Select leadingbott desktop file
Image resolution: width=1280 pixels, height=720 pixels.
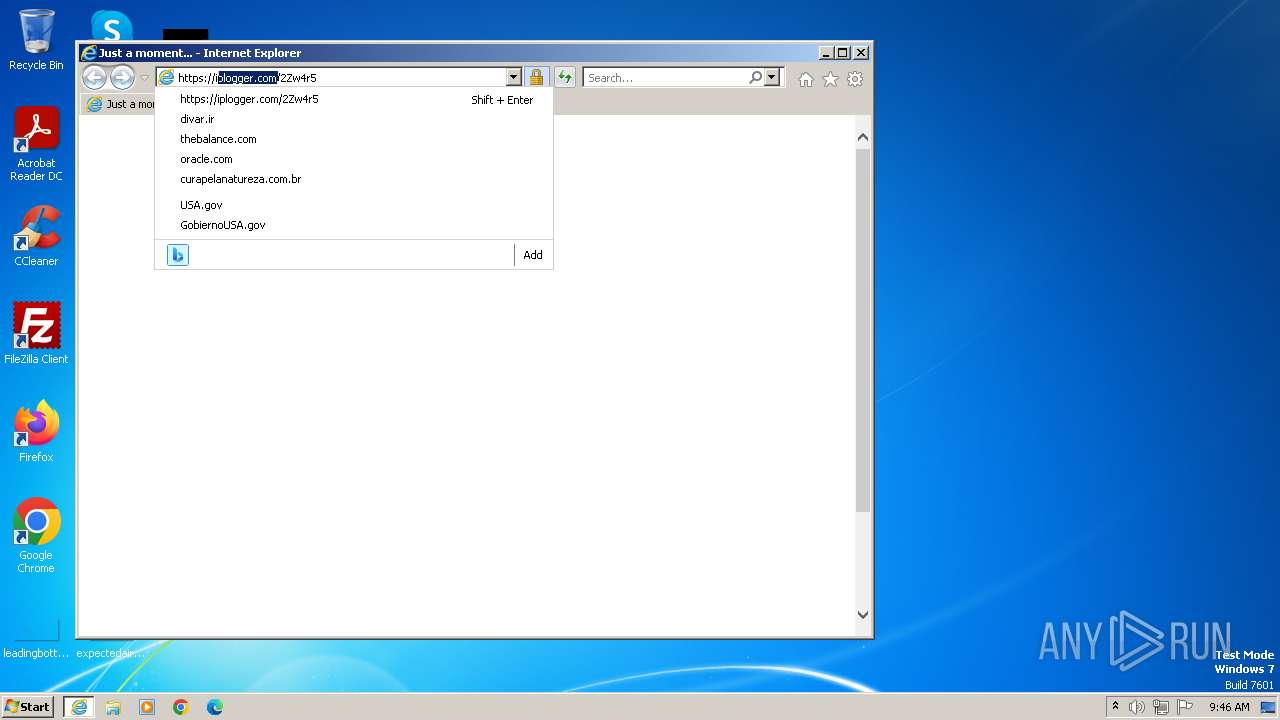(36, 640)
